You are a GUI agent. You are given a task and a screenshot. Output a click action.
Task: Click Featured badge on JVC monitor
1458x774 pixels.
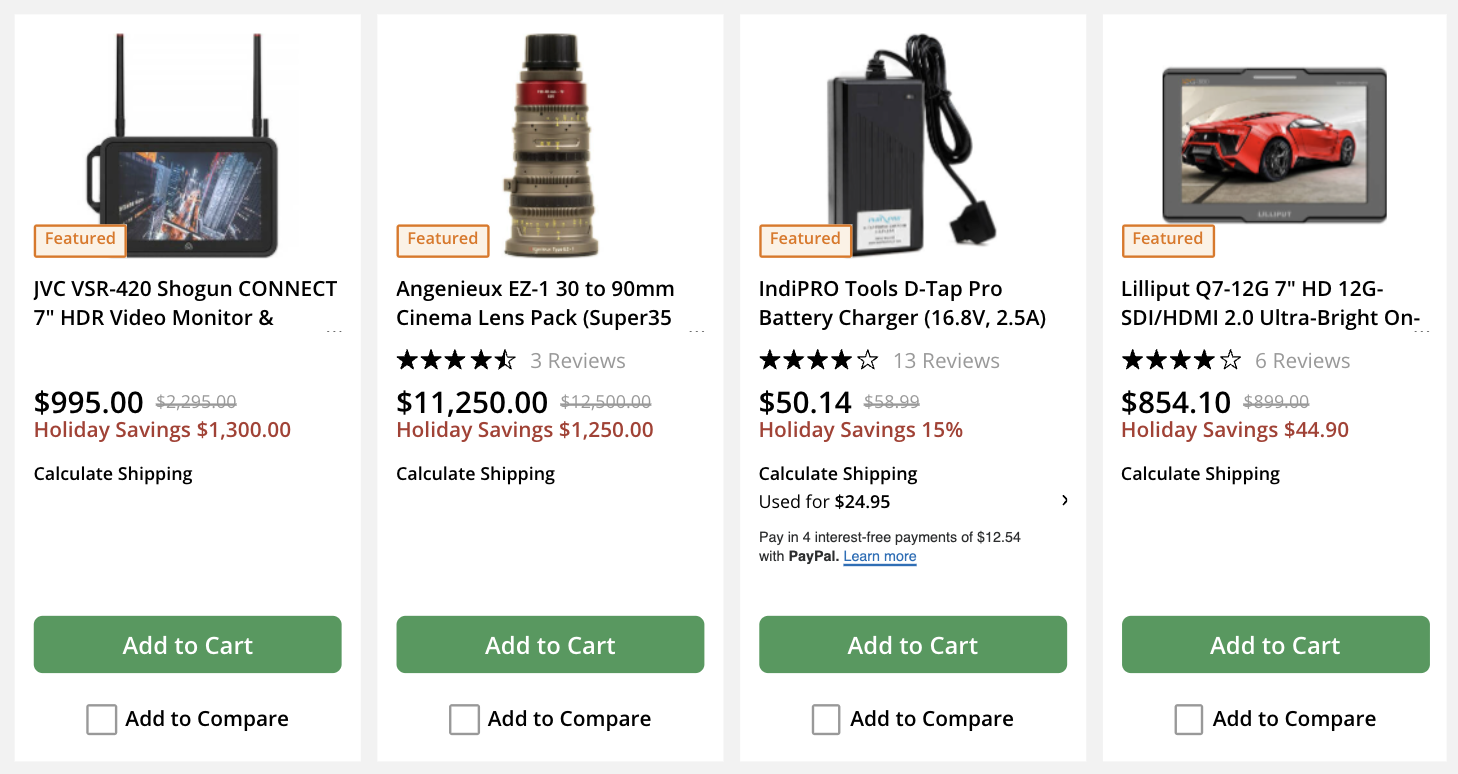[80, 239]
